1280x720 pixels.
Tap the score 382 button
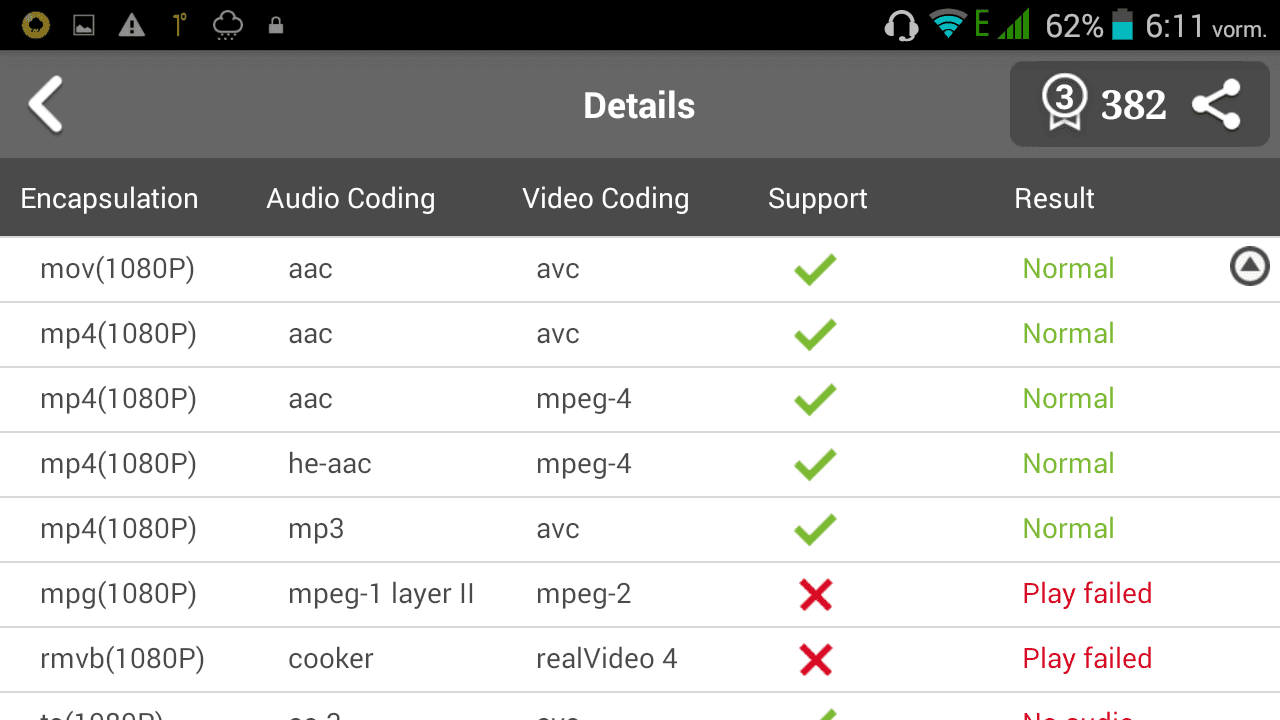(x=1134, y=104)
